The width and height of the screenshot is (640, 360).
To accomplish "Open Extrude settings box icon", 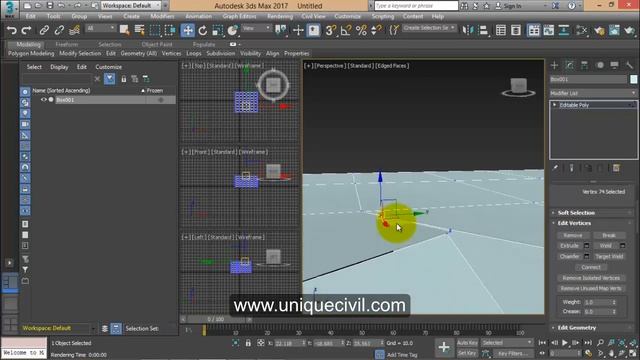I will (586, 246).
